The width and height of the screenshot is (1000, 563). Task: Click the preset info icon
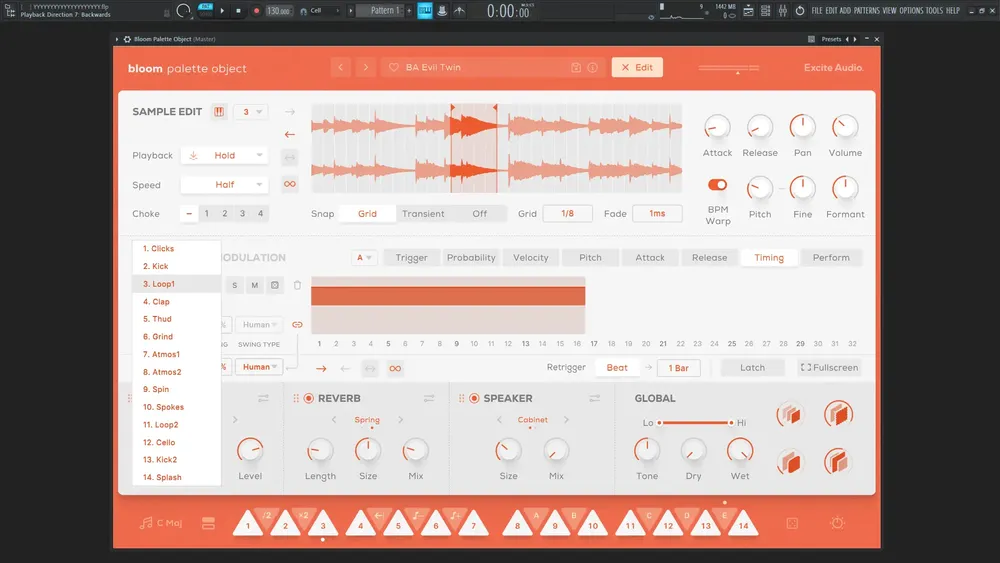592,68
